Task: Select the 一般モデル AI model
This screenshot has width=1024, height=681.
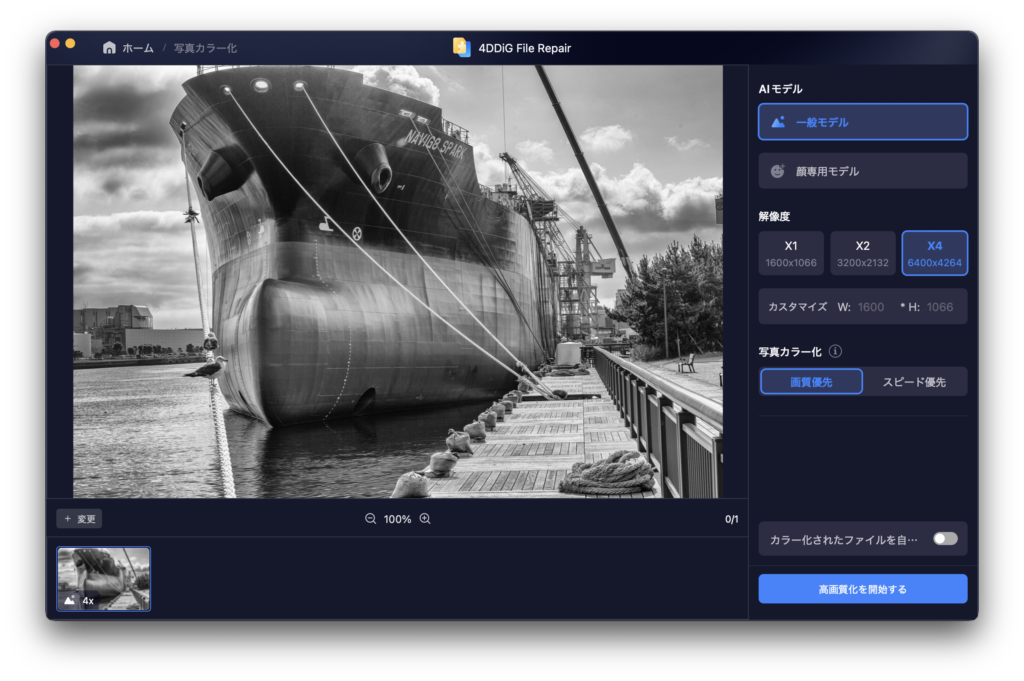Action: coord(862,122)
